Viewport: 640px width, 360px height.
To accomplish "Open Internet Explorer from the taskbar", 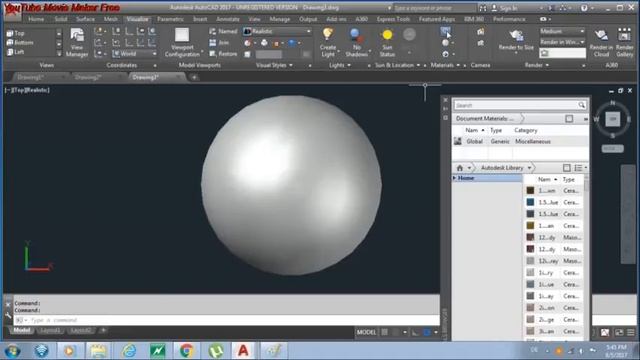I will (129, 351).
